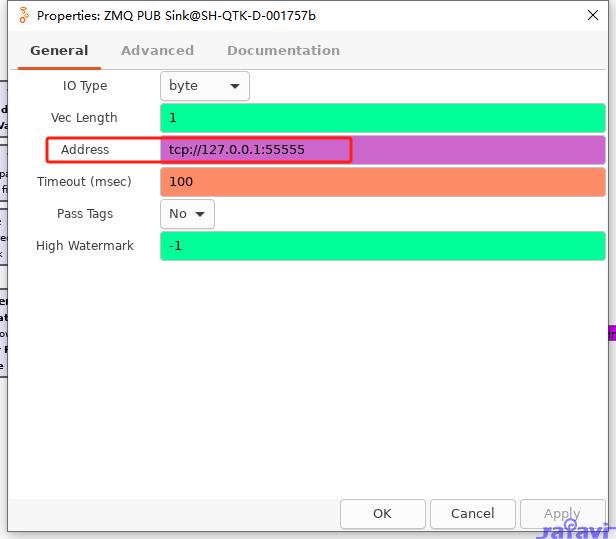Switch to the Advanced tab
This screenshot has height=539, width=616.
[157, 50]
